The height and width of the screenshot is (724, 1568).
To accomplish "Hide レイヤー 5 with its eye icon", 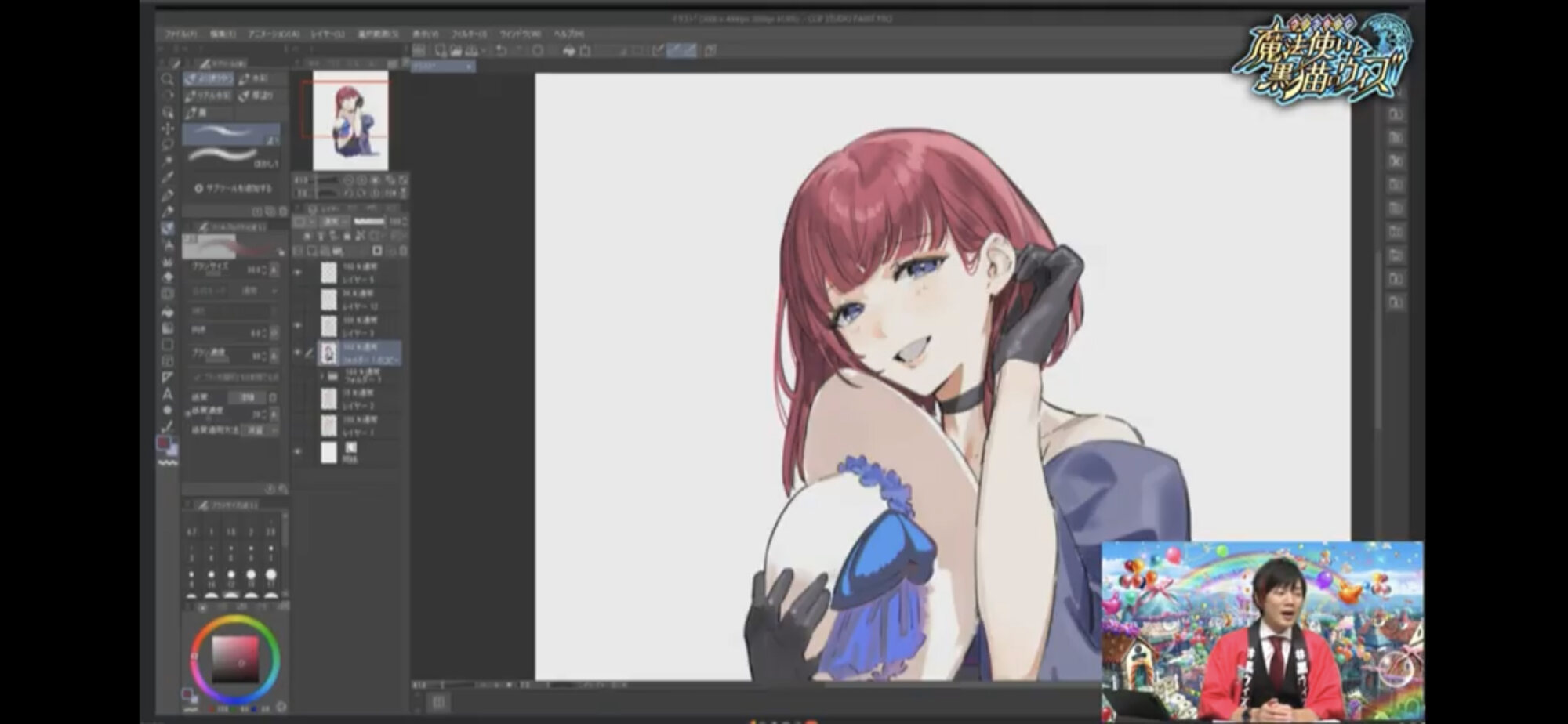I will pyautogui.click(x=298, y=273).
